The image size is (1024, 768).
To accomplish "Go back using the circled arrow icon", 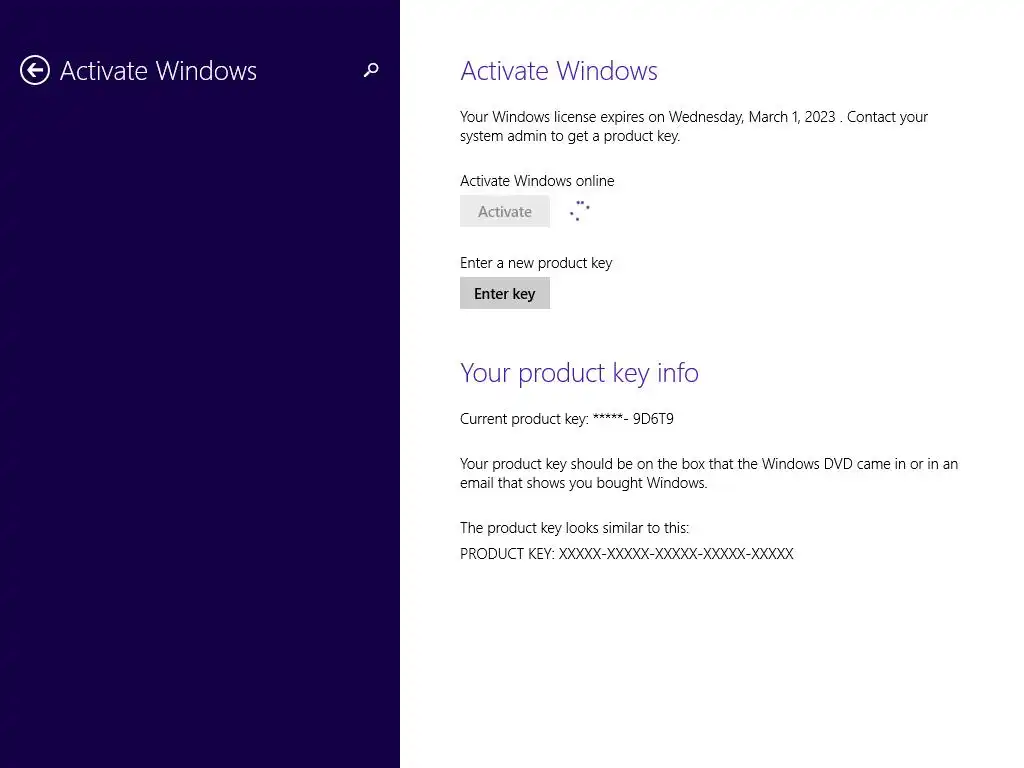I will coord(35,70).
